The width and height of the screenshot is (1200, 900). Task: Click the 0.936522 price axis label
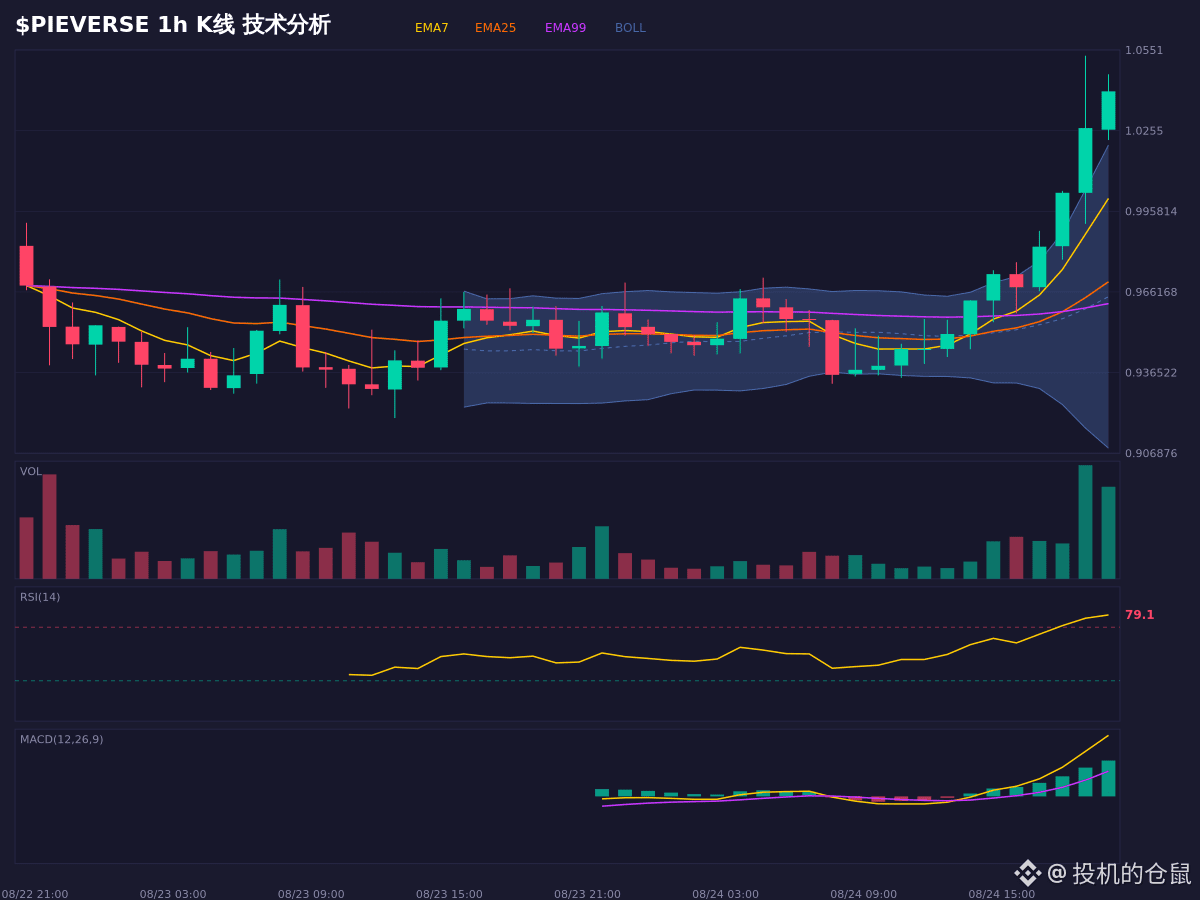pyautogui.click(x=1150, y=373)
